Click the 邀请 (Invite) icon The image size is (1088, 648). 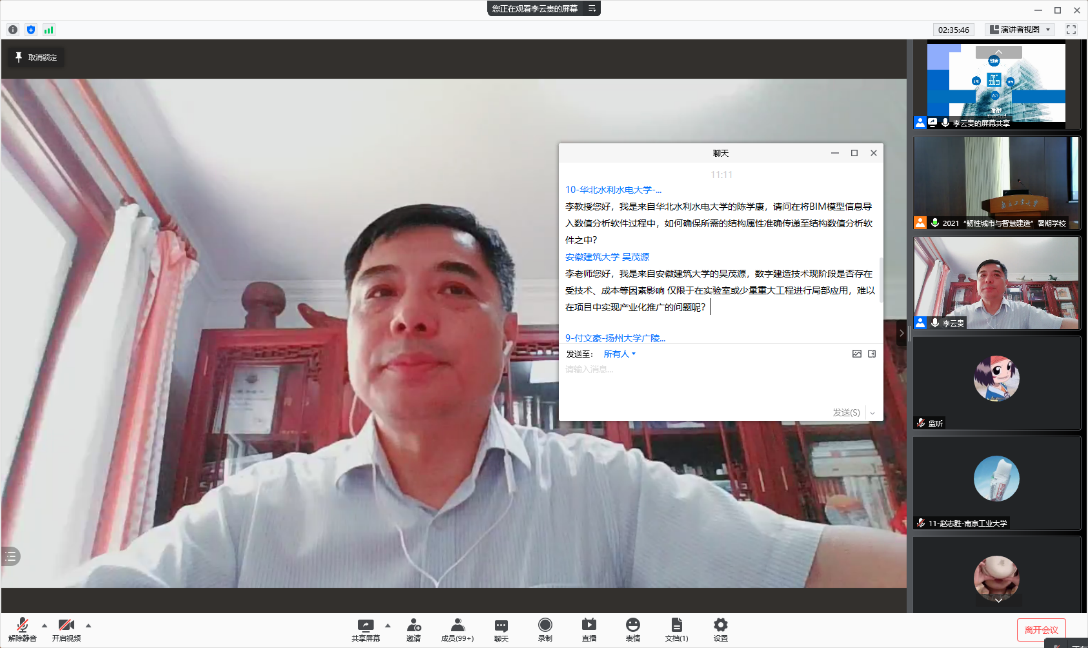point(413,627)
